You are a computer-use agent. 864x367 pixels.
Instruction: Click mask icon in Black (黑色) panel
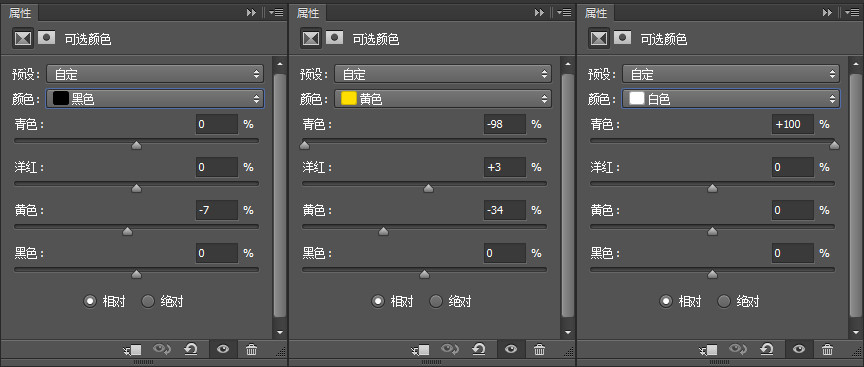point(47,37)
